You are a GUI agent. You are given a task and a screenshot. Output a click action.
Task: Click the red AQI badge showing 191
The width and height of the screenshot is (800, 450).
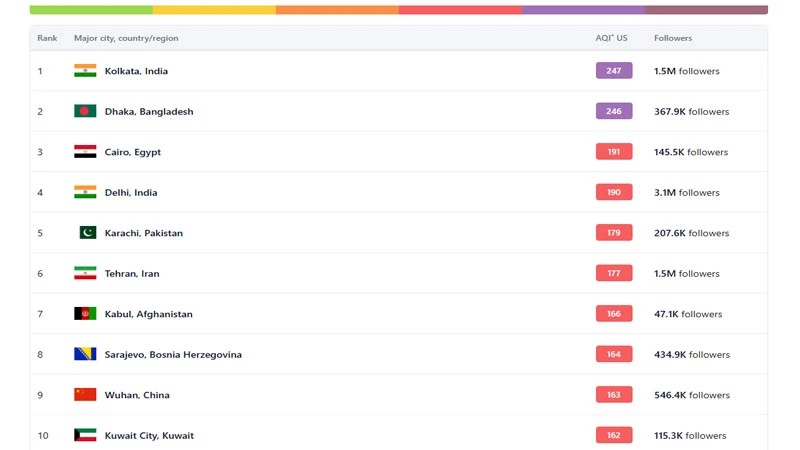pyautogui.click(x=614, y=152)
